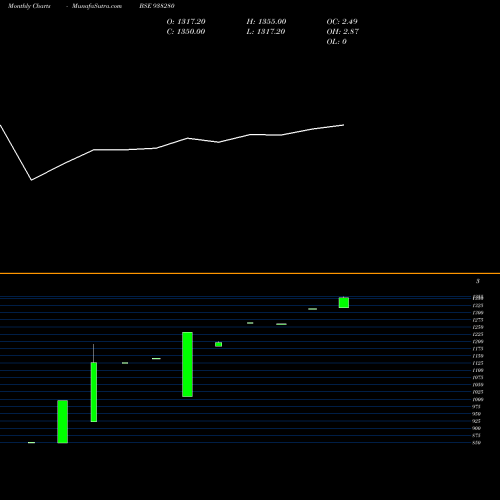Viewport: 500px width, 500px height.
Task: Click the OH: 2.87 value
Action: [x=343, y=31]
